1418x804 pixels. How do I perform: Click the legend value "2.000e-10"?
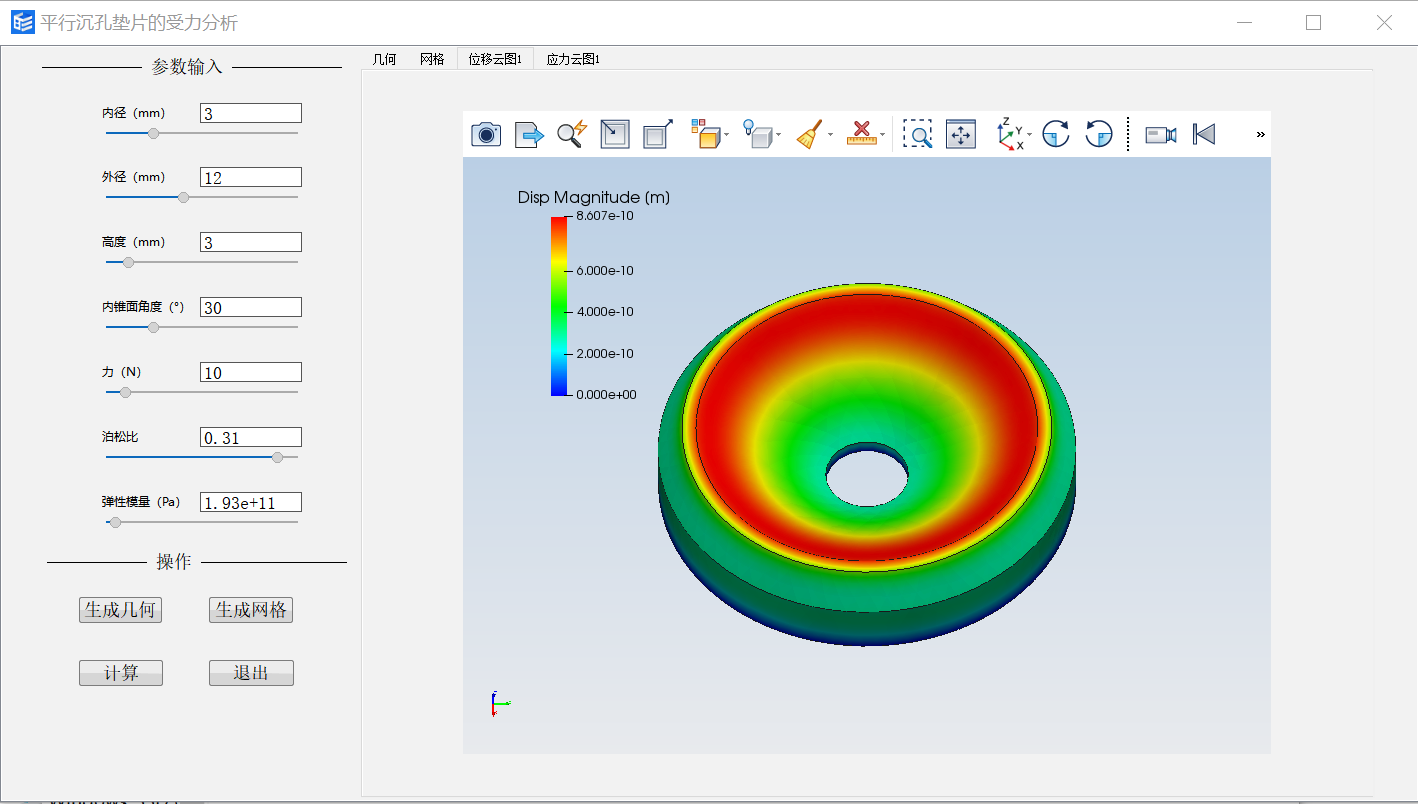(x=605, y=353)
